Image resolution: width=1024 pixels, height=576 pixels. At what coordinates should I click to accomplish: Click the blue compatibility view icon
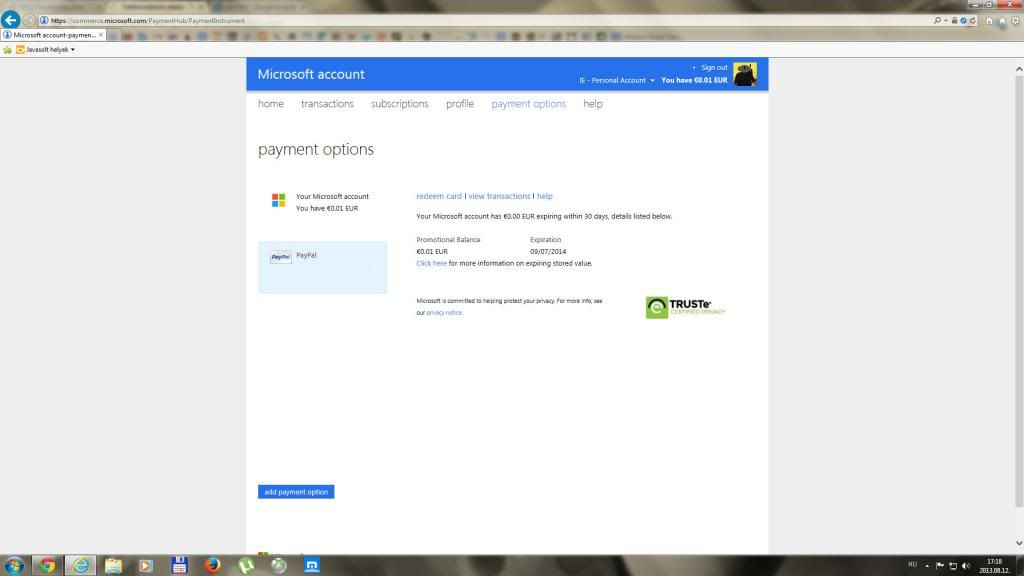tap(963, 20)
